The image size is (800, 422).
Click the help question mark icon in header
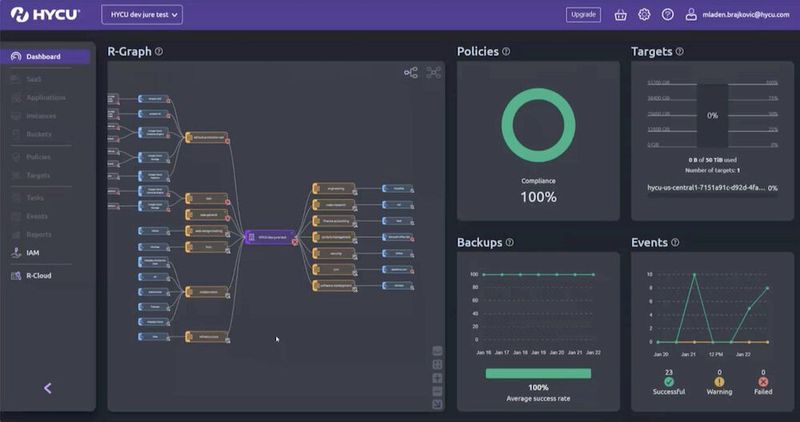tap(667, 15)
